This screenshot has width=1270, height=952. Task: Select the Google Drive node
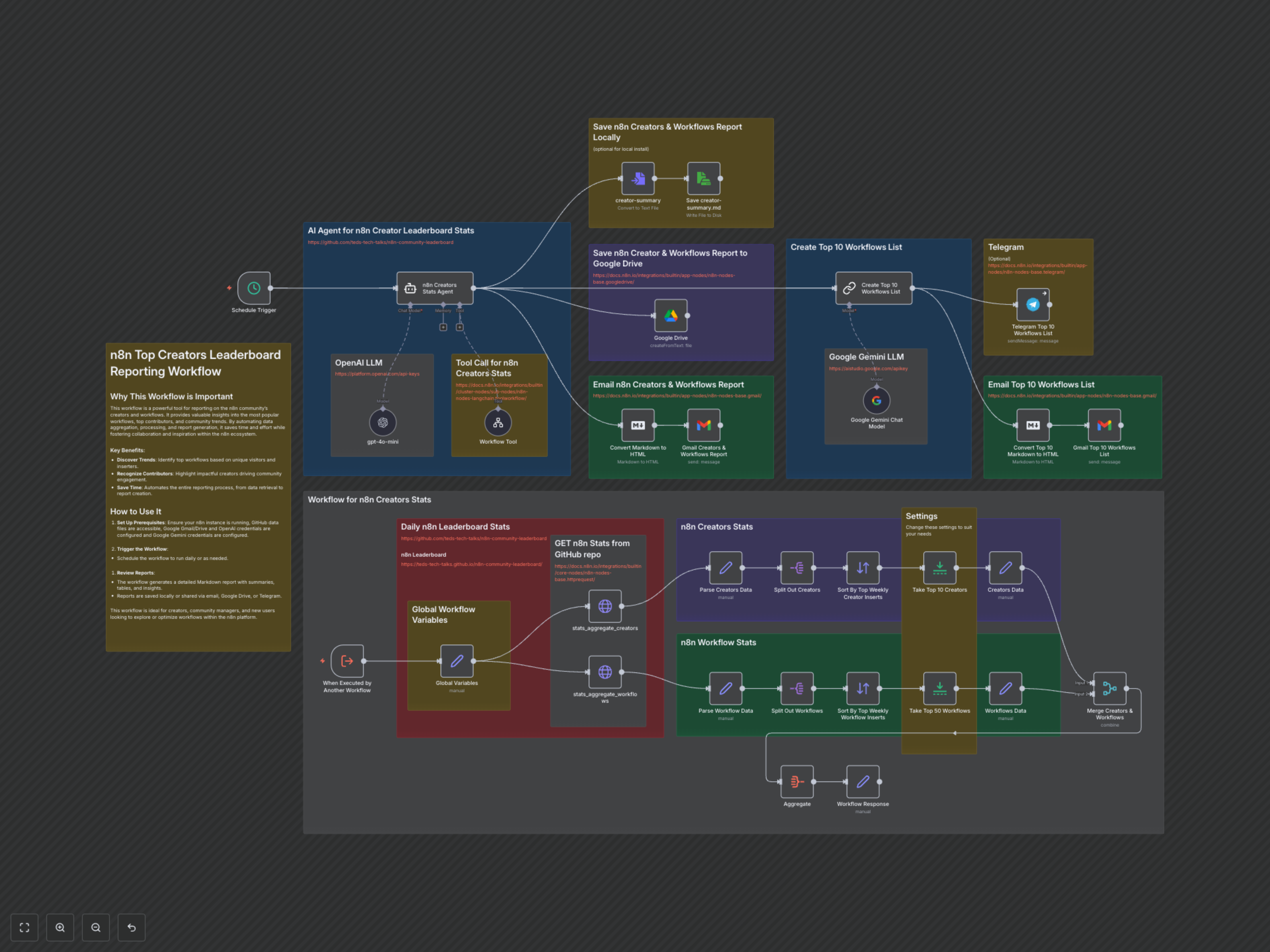(x=671, y=316)
